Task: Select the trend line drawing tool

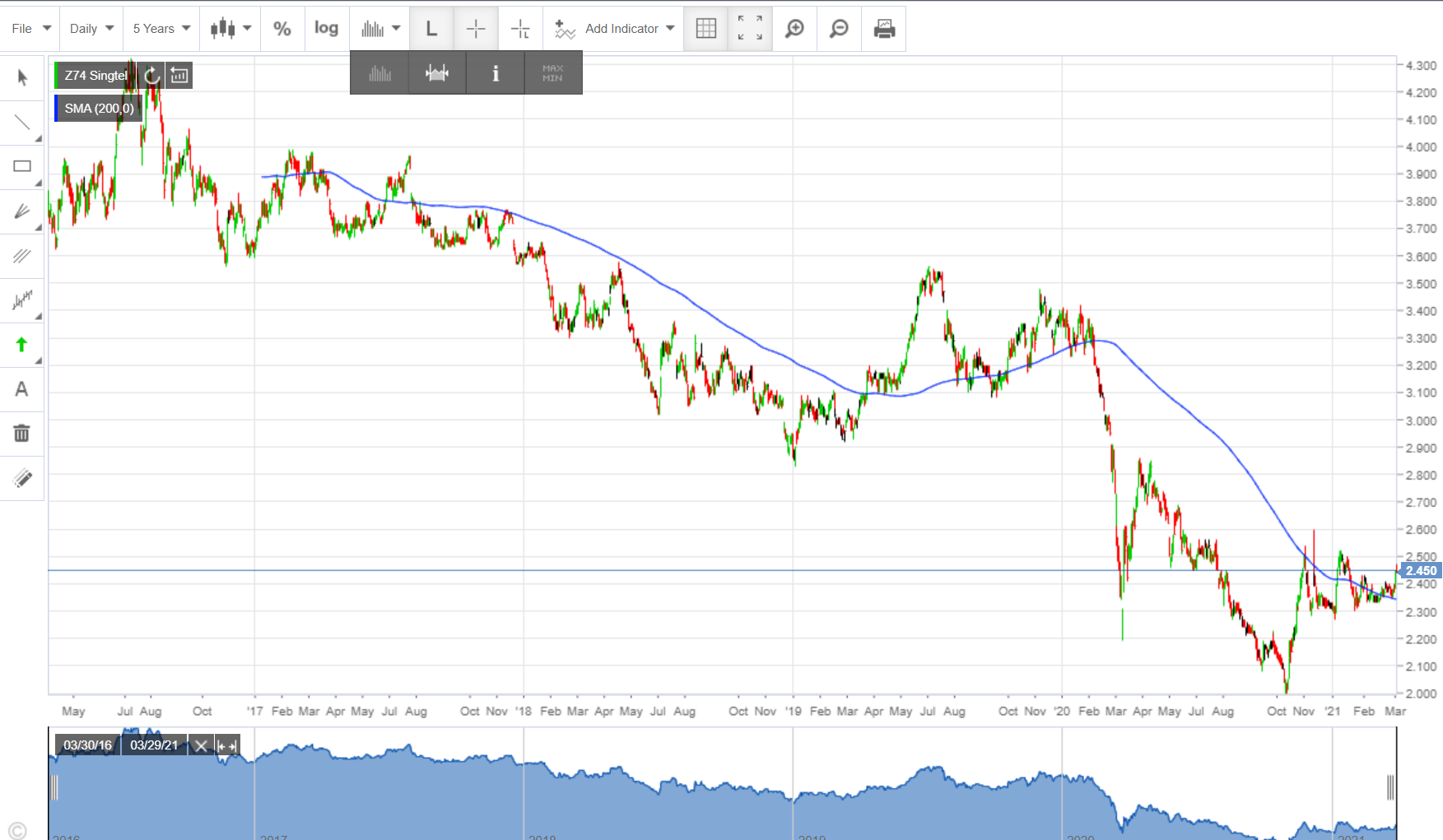Action: [x=22, y=123]
